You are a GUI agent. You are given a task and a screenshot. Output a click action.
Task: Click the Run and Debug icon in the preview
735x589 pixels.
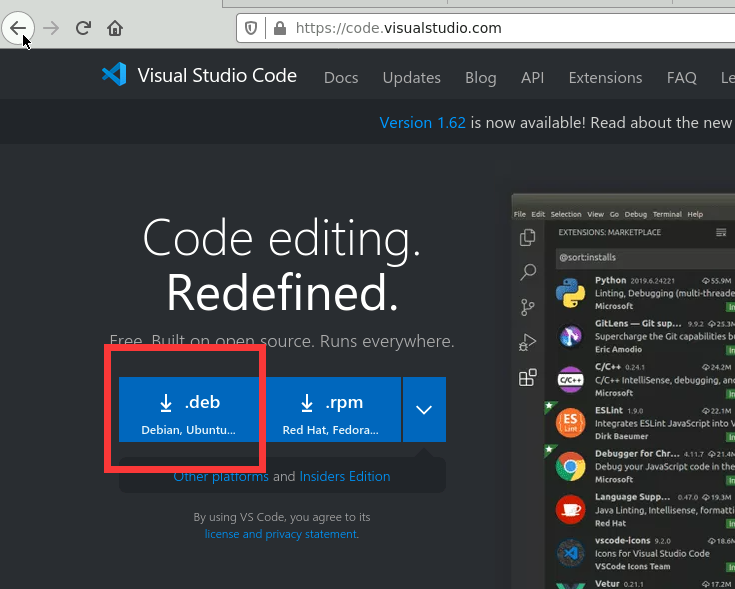click(528, 343)
